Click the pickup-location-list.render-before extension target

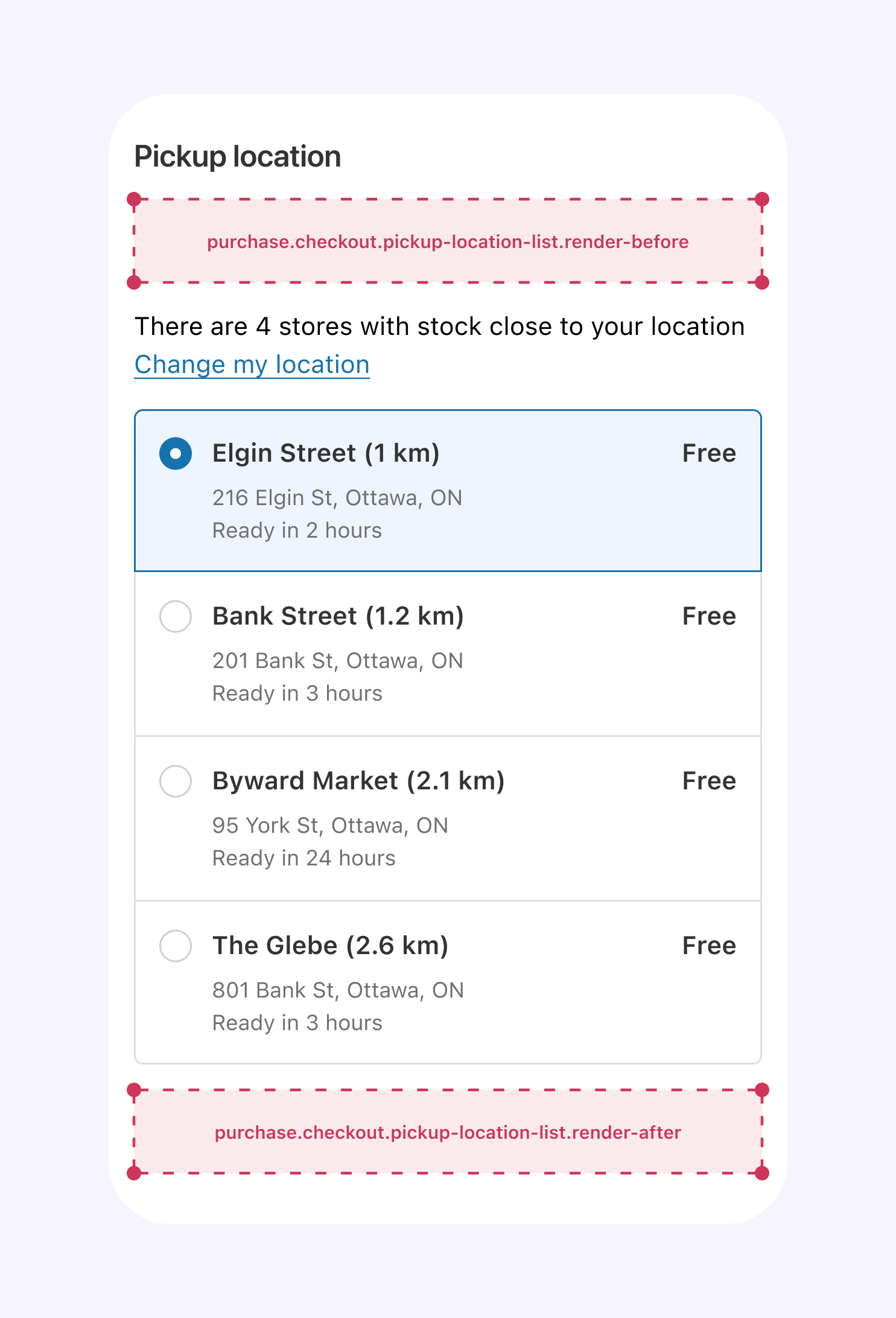[448, 241]
